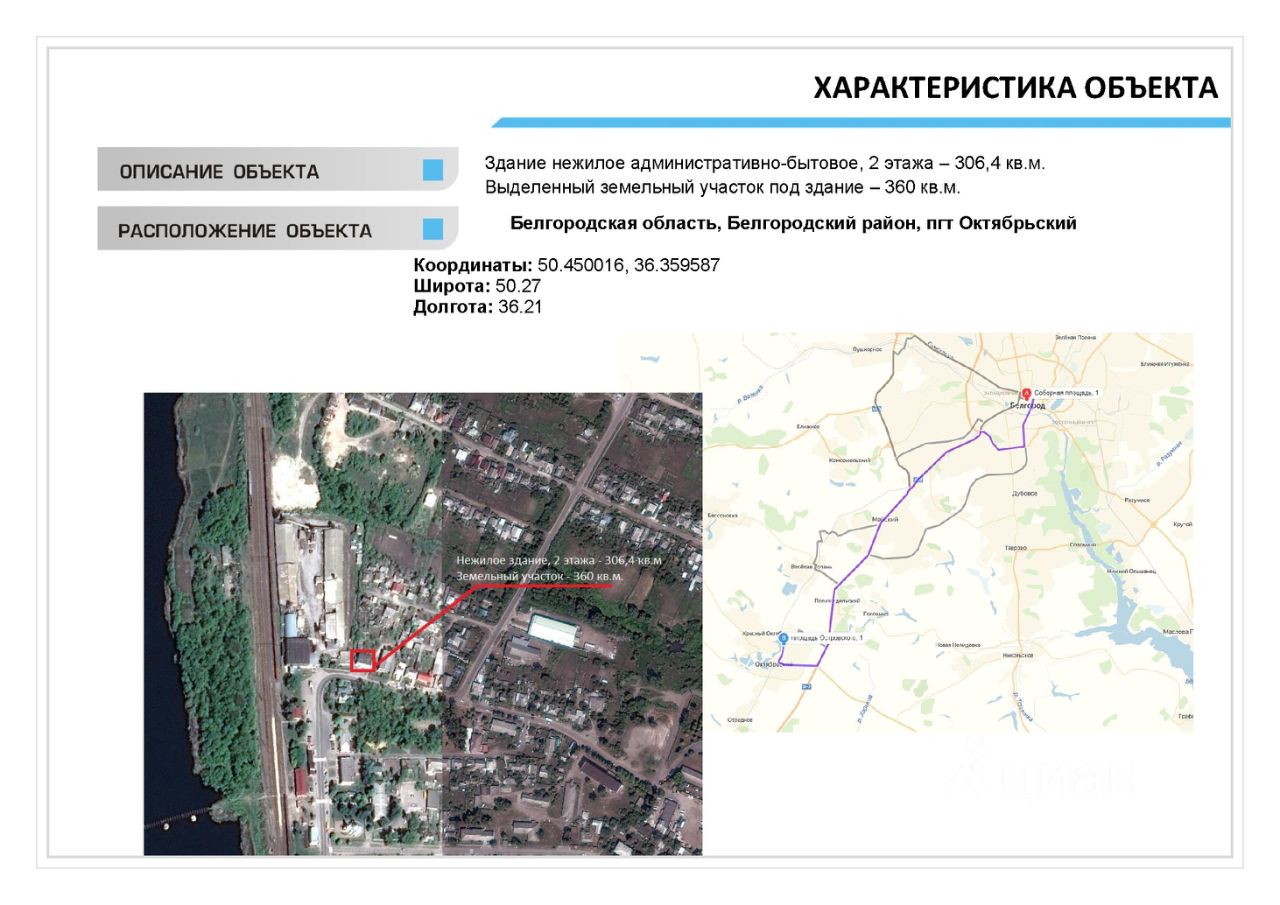
Task: Click the площадь Островского, 1 map label
Action: click(x=826, y=637)
